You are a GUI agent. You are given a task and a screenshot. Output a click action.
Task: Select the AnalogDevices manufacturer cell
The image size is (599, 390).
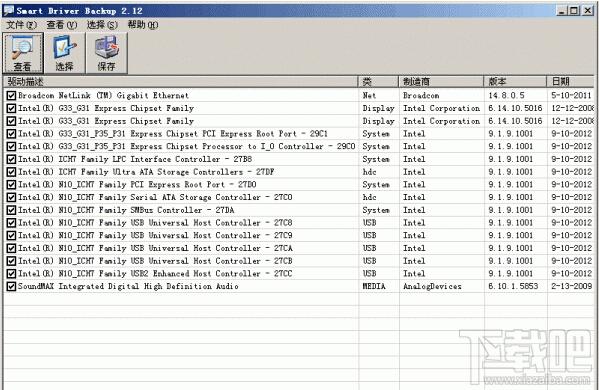(x=432, y=286)
